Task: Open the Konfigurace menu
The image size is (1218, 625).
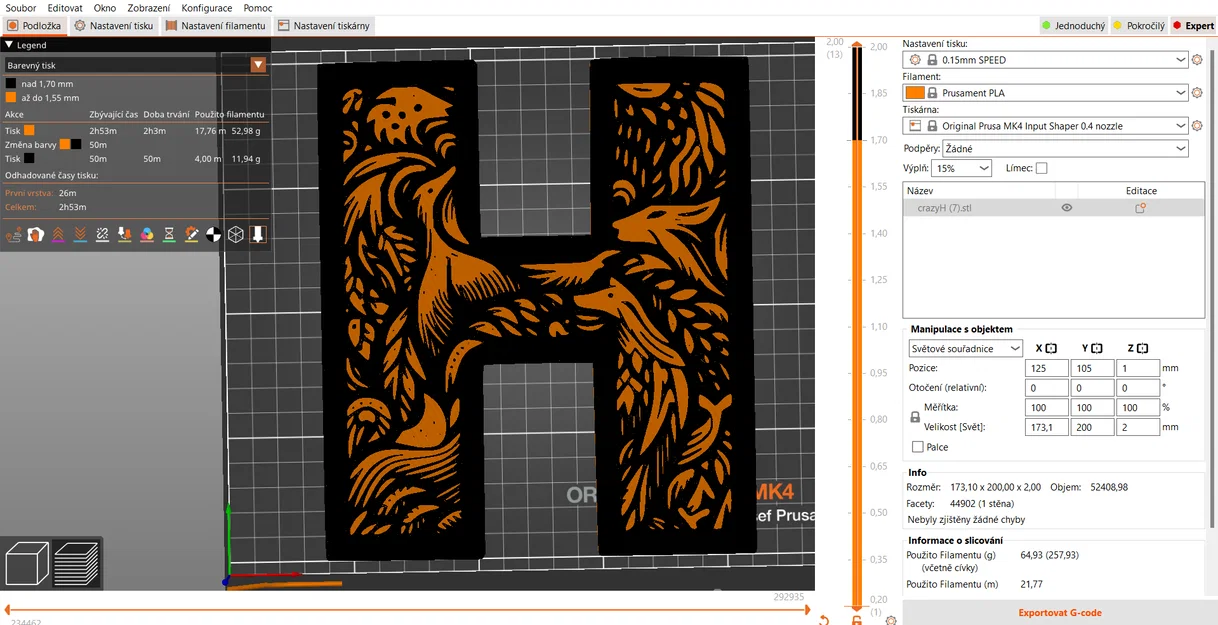Action: click(207, 8)
